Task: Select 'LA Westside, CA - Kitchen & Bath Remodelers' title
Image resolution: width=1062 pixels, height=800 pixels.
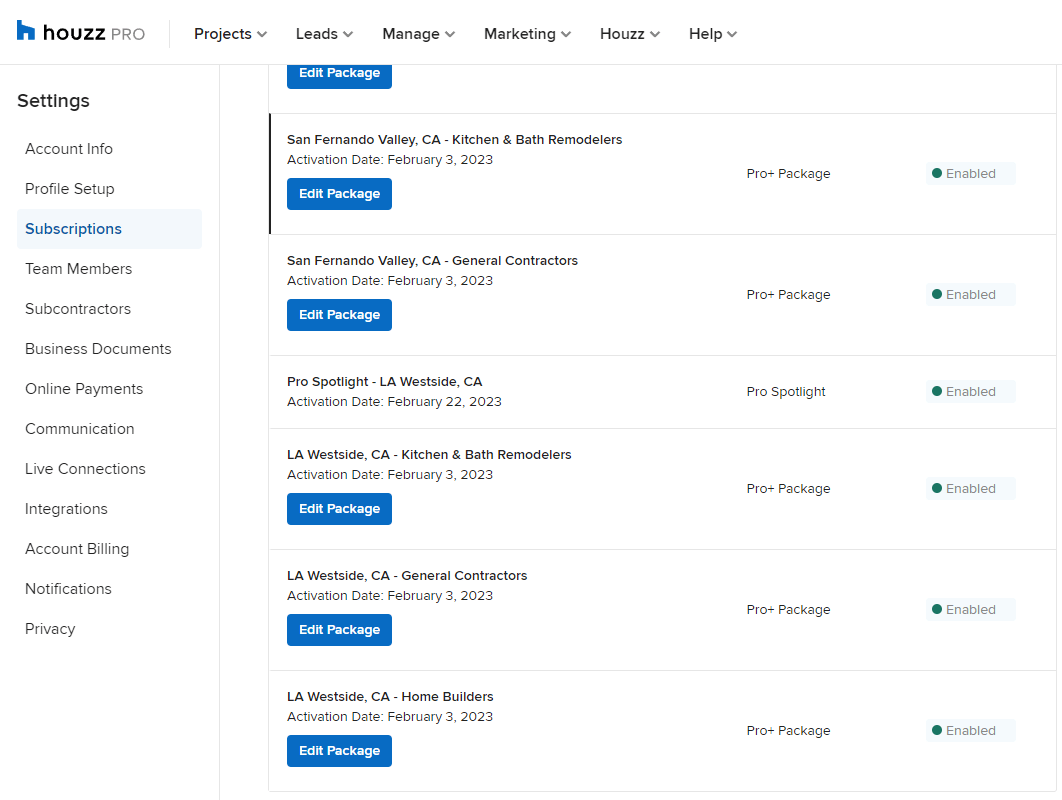Action: [x=429, y=455]
